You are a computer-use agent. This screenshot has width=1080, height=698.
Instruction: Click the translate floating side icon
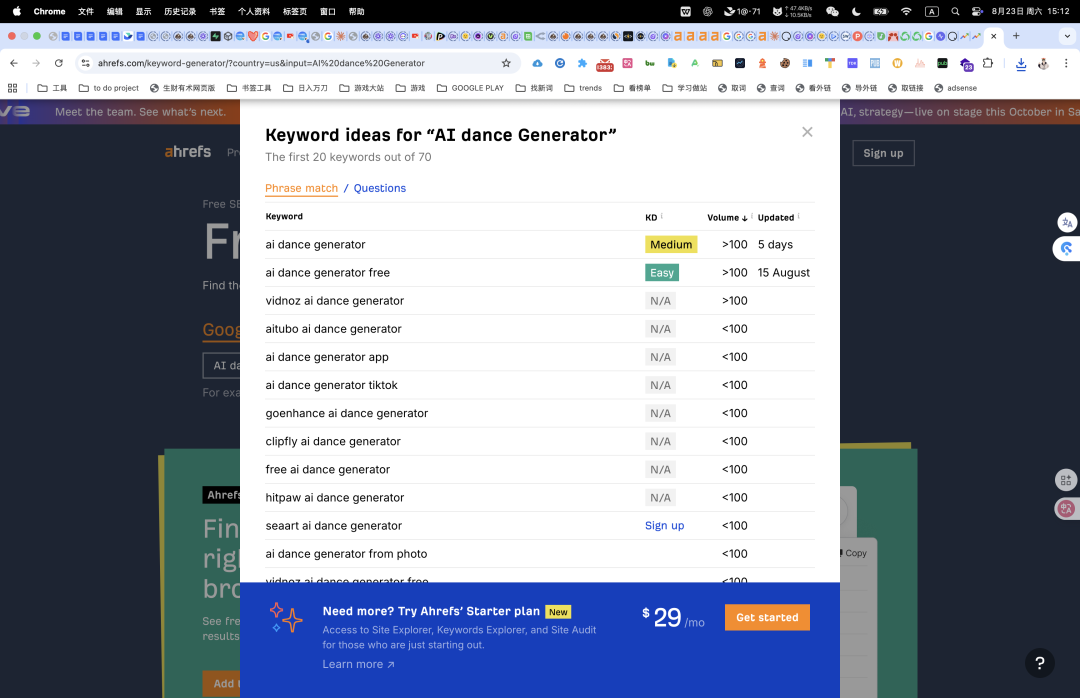click(x=1067, y=223)
